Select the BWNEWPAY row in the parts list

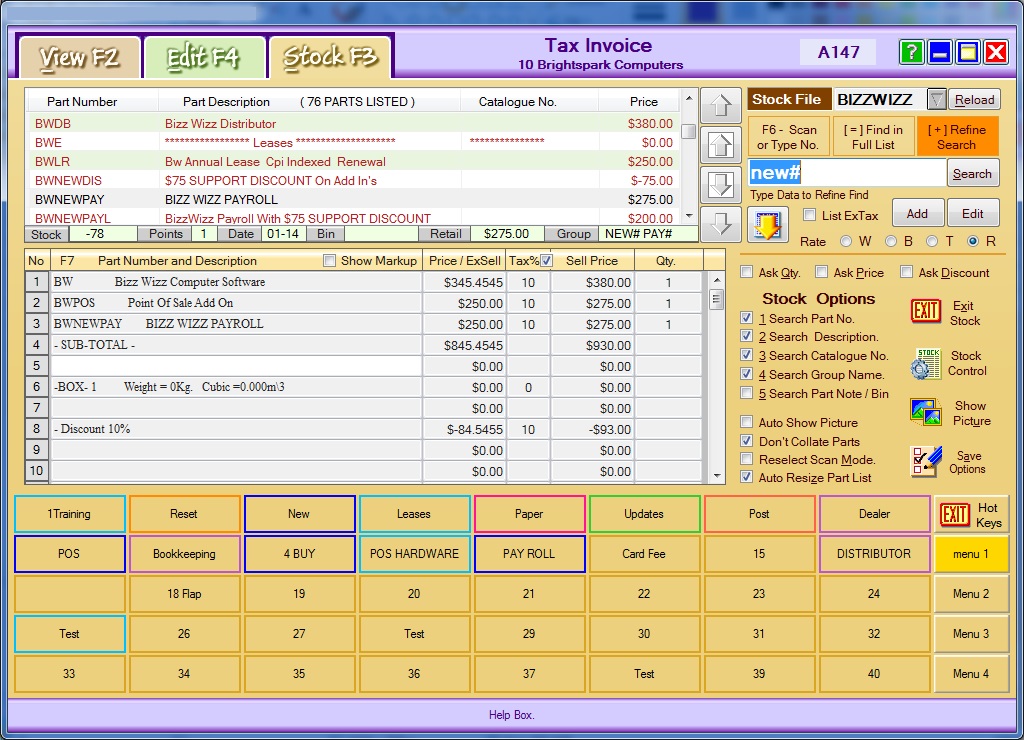(353, 199)
